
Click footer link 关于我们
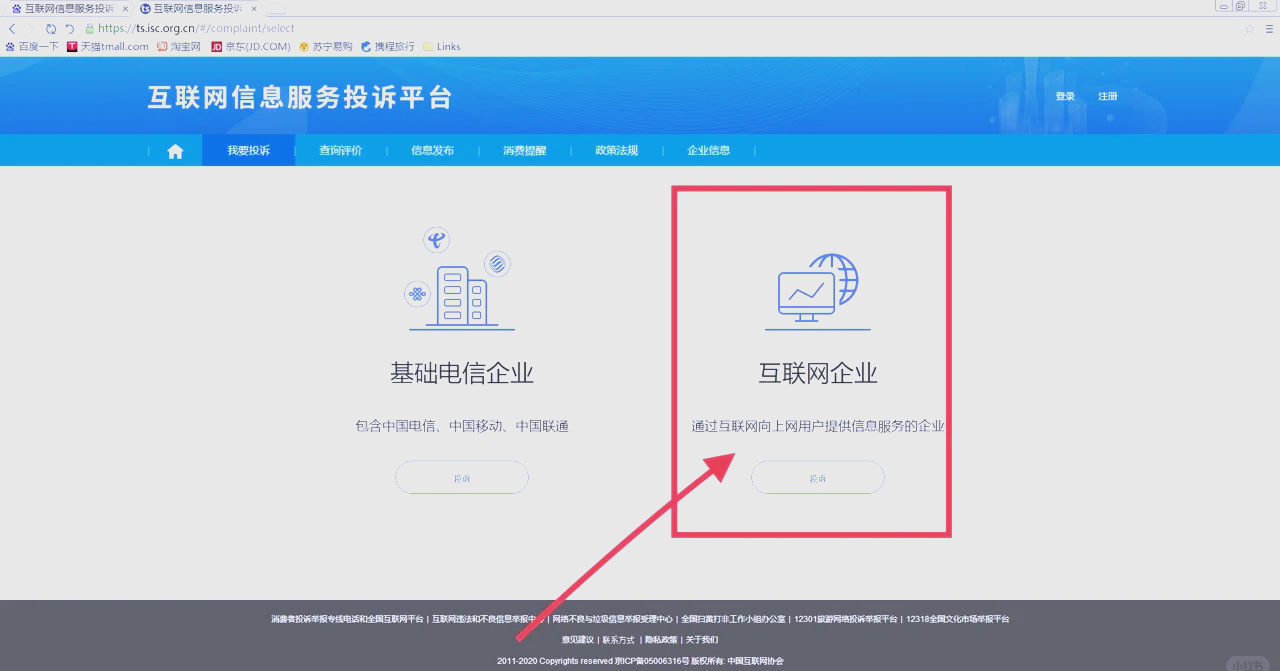[x=702, y=640]
